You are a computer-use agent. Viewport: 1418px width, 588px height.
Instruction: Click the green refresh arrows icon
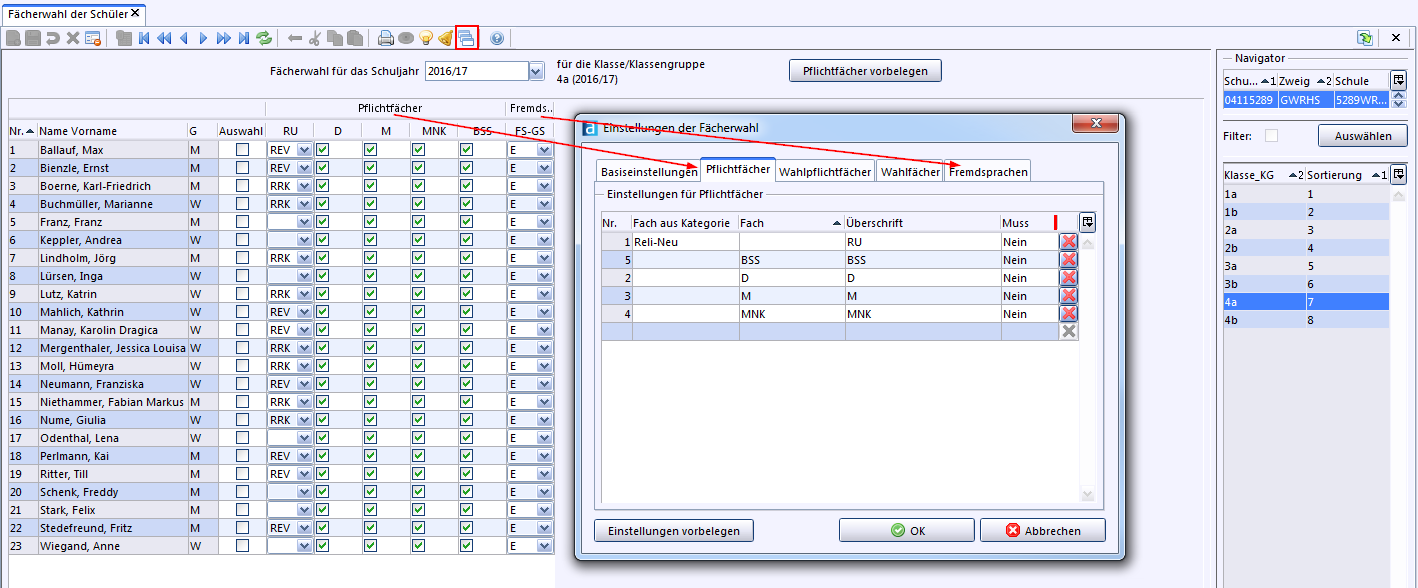(x=264, y=39)
